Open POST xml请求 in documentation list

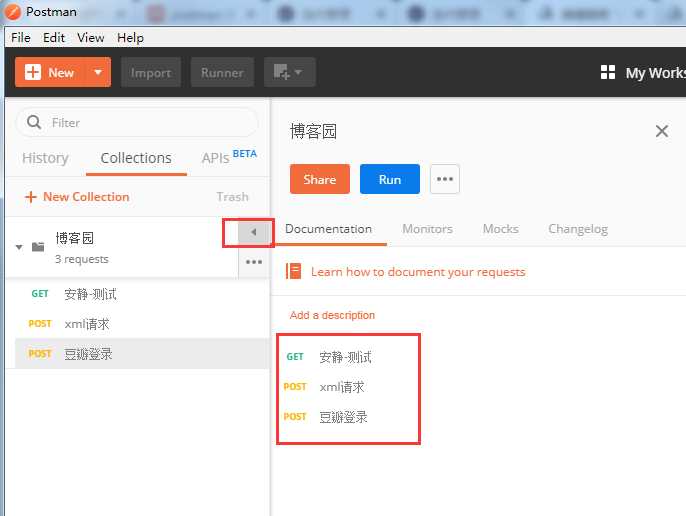325,387
